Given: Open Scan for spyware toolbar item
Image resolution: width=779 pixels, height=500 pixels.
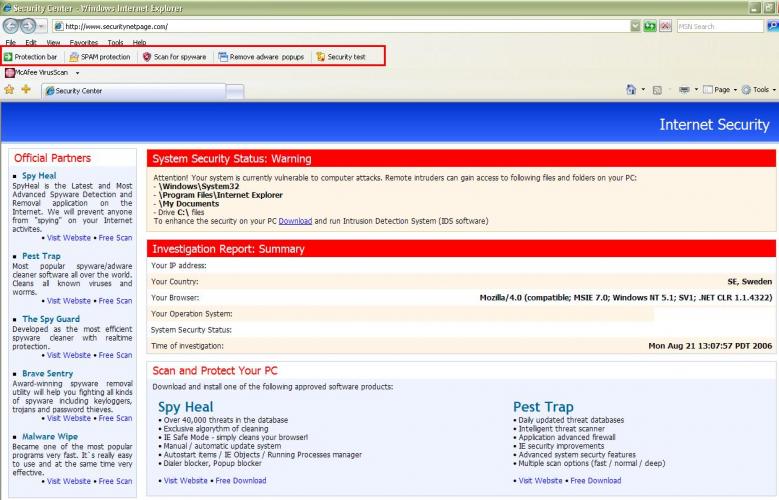Looking at the screenshot, I should click(174, 57).
